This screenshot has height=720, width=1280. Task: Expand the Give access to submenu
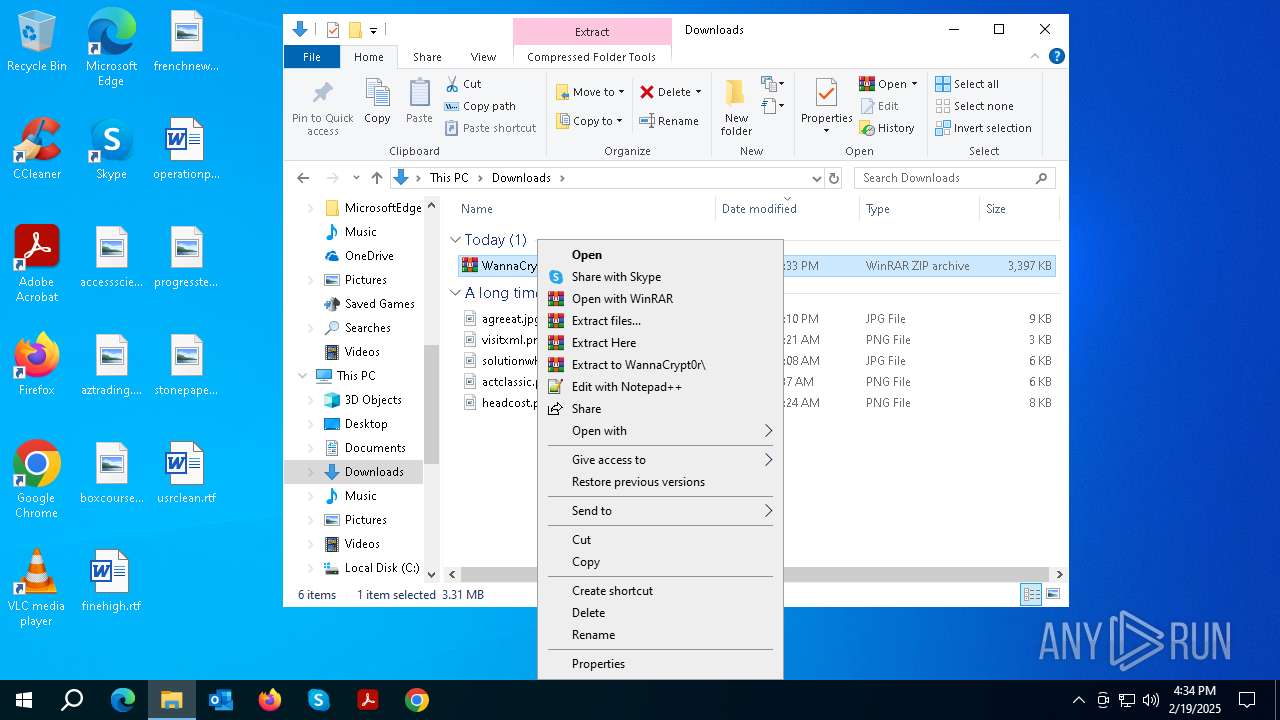pyautogui.click(x=660, y=460)
